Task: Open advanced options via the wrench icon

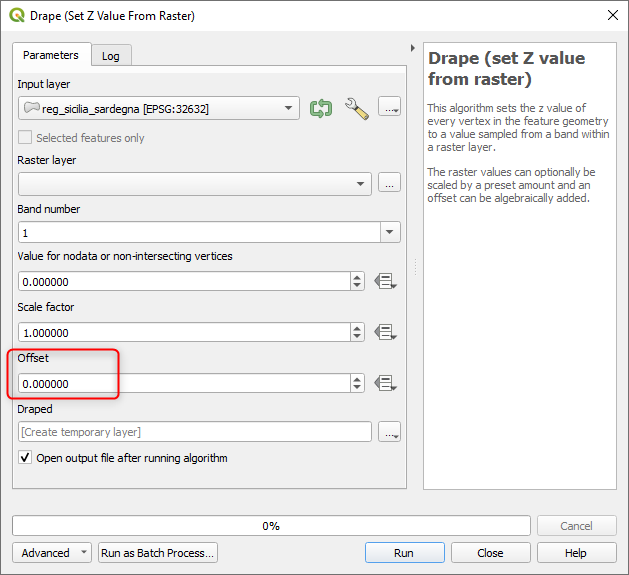Action: point(357,108)
